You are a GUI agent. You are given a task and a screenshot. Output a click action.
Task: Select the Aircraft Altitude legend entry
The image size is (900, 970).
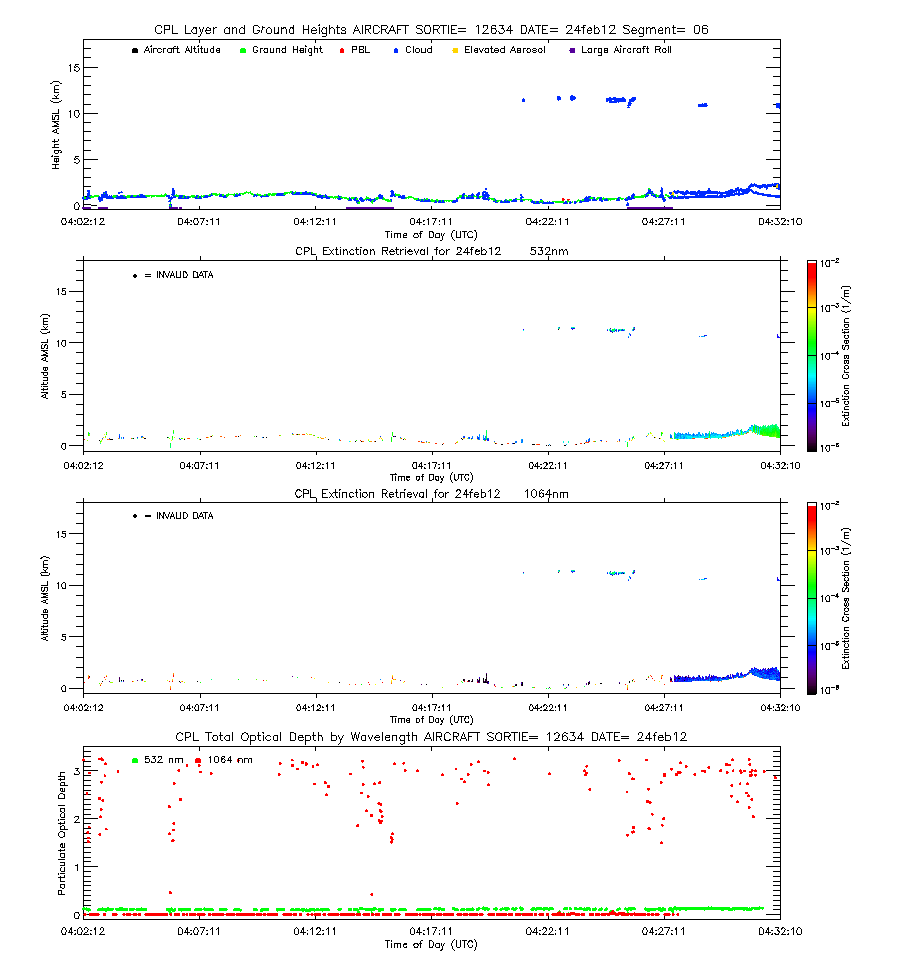(x=176, y=49)
